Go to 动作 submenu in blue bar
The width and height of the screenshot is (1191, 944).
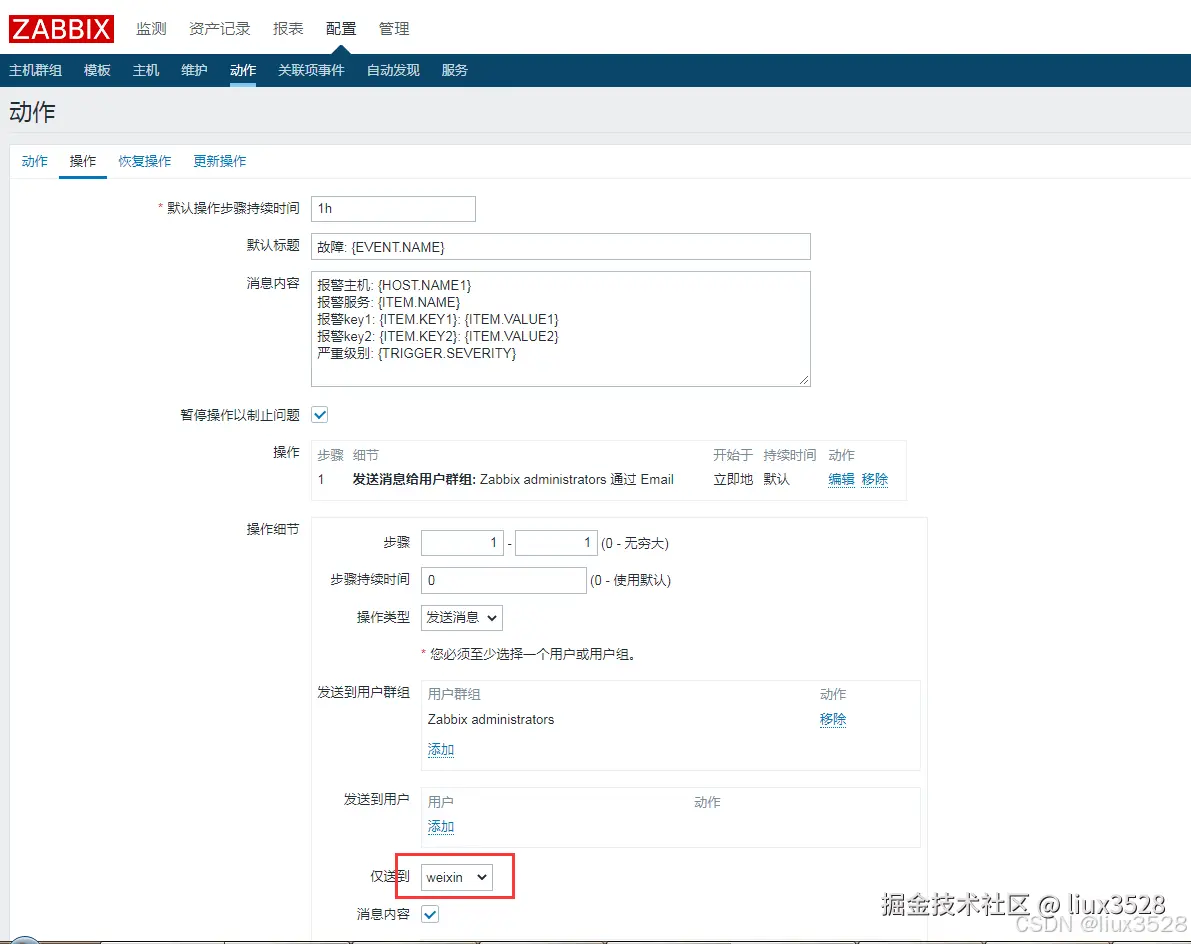point(243,70)
